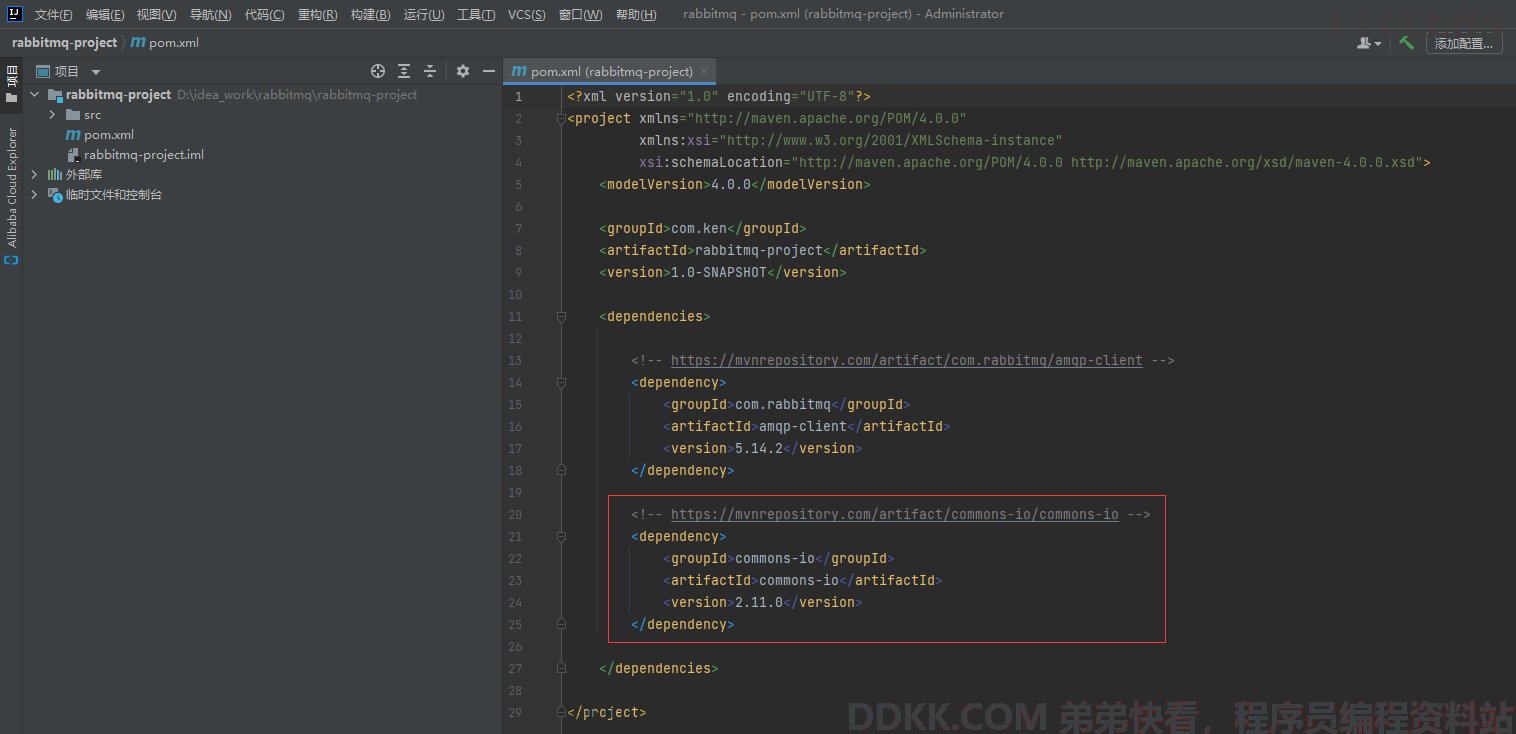The image size is (1516, 734).
Task: Open the 文件(F) menu
Action: pyautogui.click(x=53, y=14)
